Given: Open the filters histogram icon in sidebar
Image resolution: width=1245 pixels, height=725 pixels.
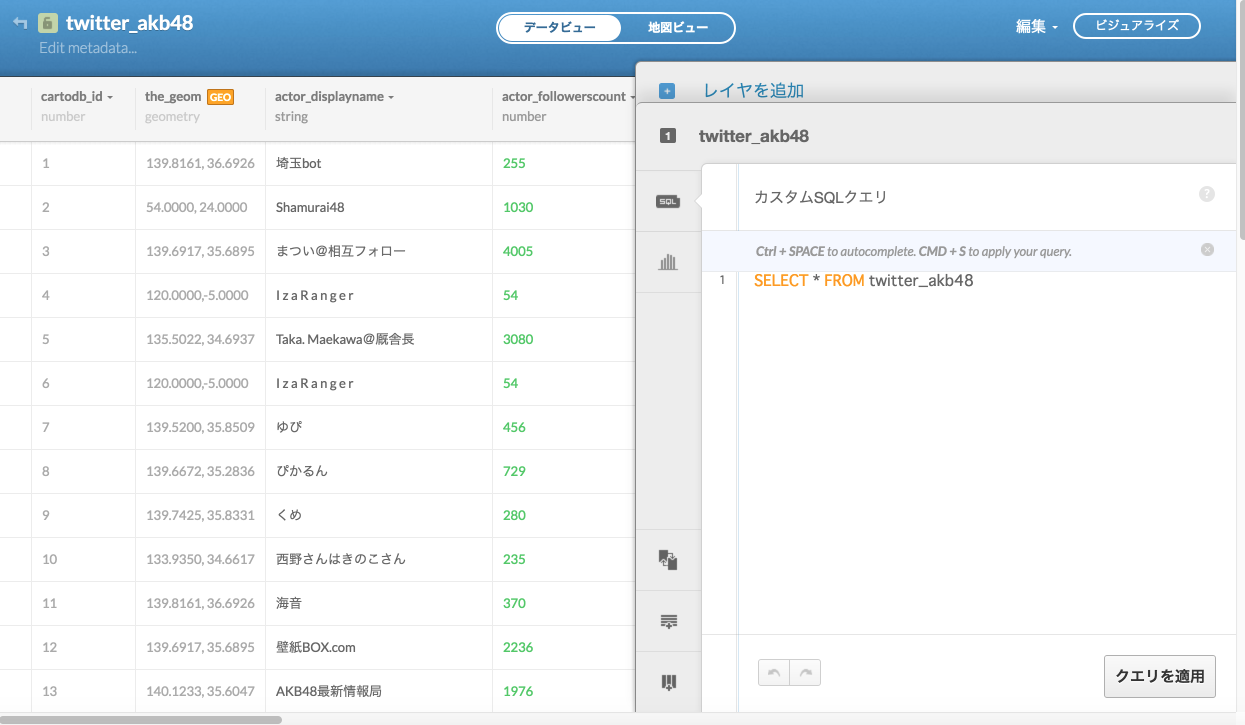Looking at the screenshot, I should click(x=668, y=262).
